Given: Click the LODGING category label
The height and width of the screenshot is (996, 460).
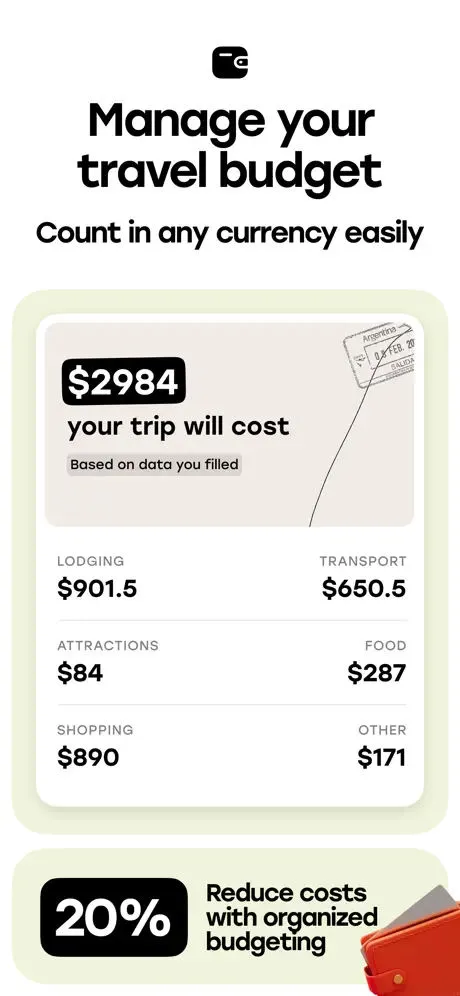Looking at the screenshot, I should (91, 562).
